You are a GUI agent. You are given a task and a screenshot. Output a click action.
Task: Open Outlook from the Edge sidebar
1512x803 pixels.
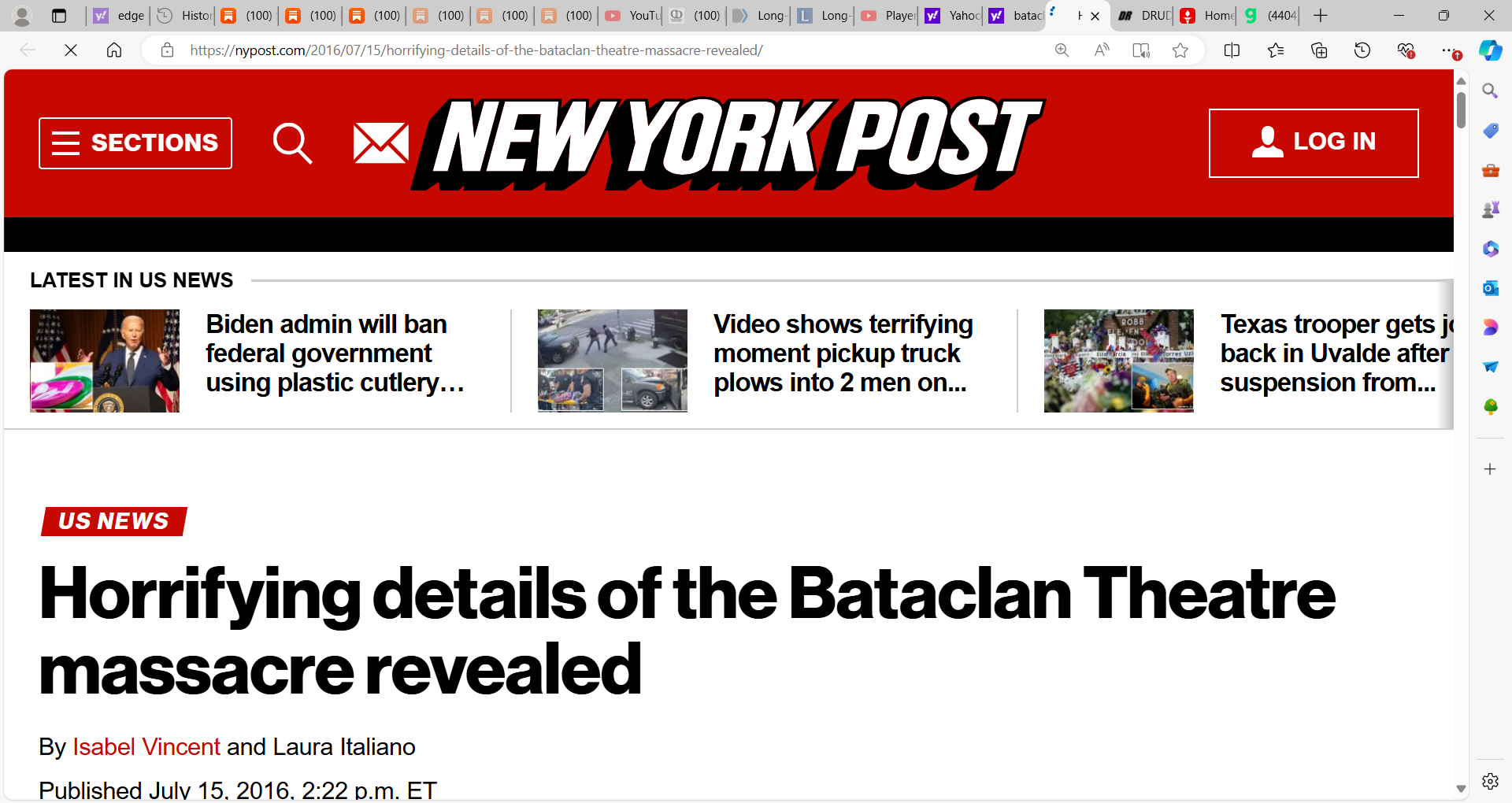pyautogui.click(x=1490, y=288)
